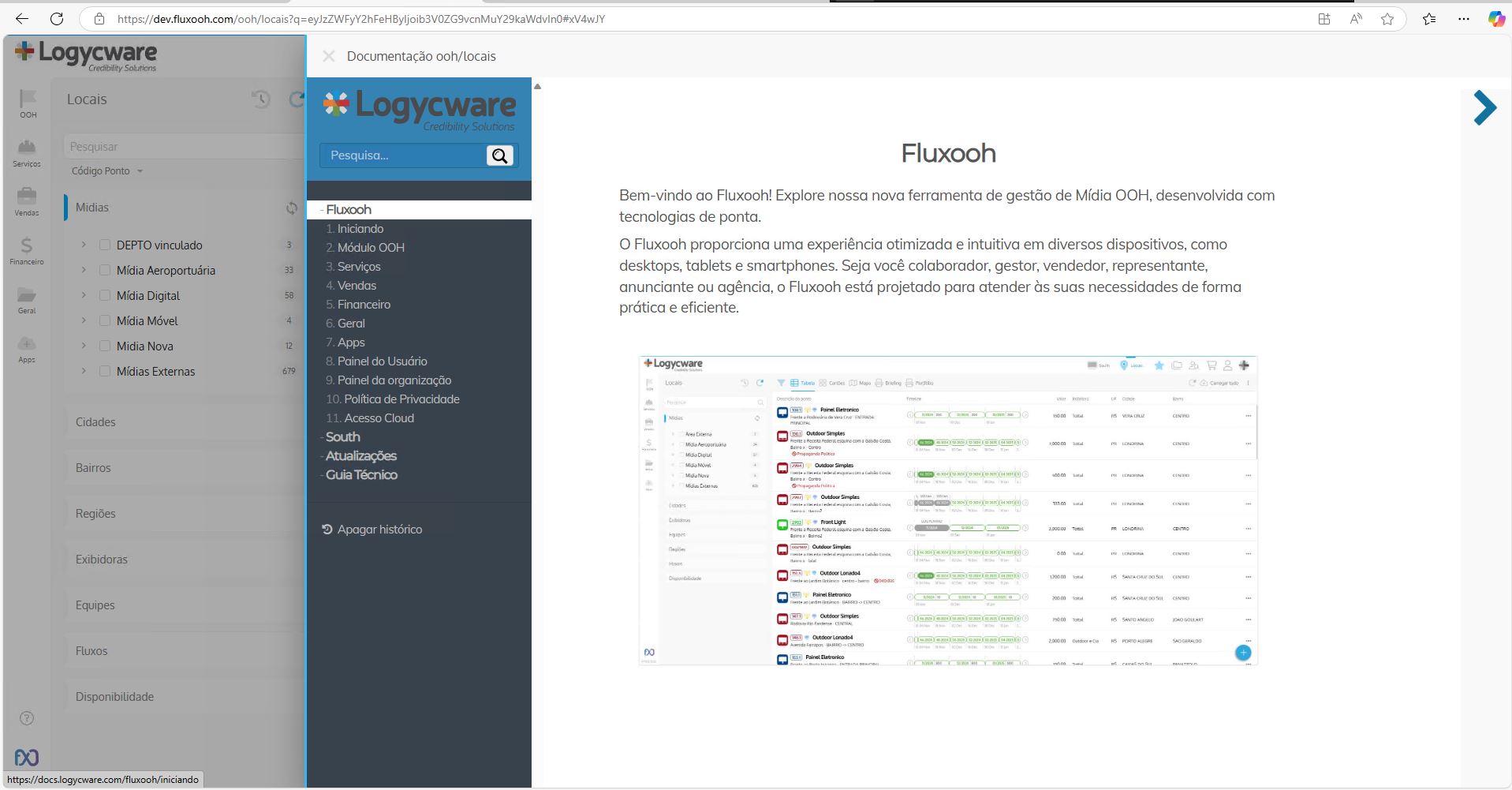Expand the Mídia Móvel tree node
1512x790 pixels.
click(x=84, y=321)
